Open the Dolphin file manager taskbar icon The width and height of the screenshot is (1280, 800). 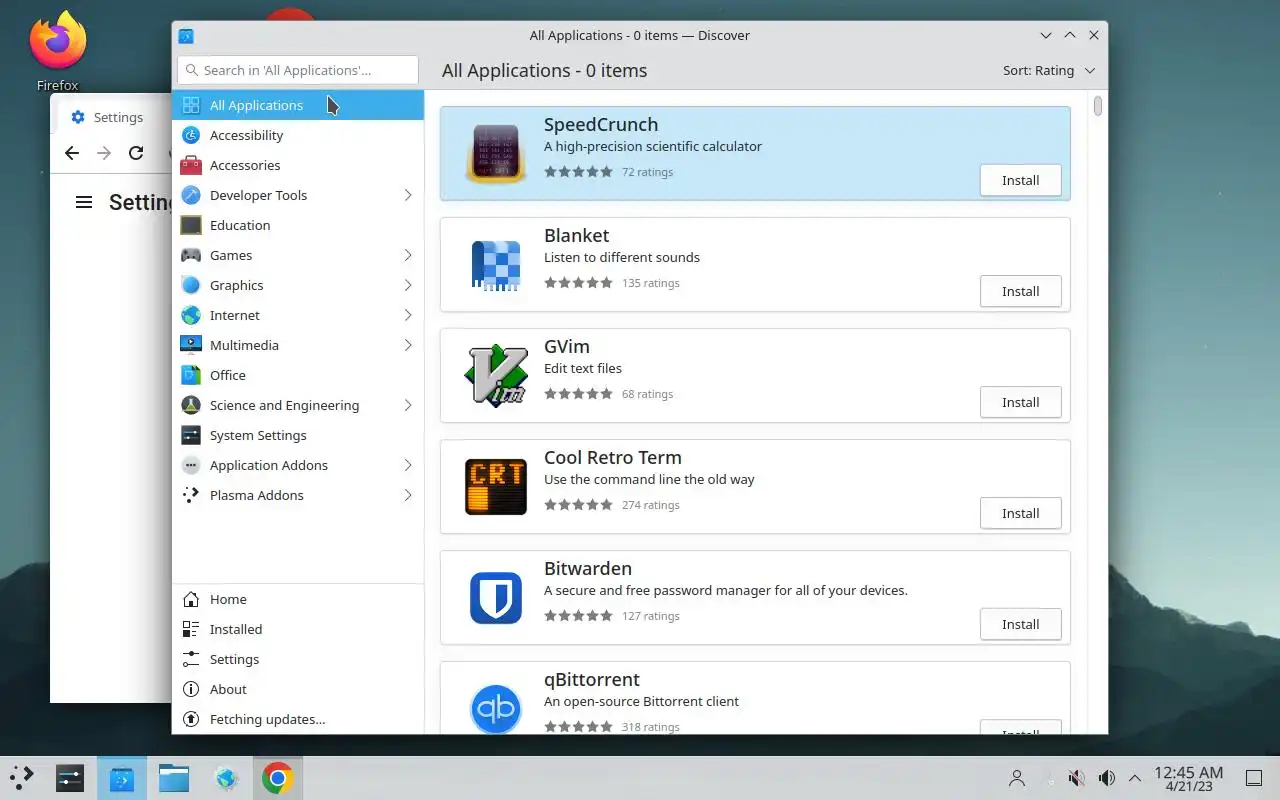click(x=174, y=778)
